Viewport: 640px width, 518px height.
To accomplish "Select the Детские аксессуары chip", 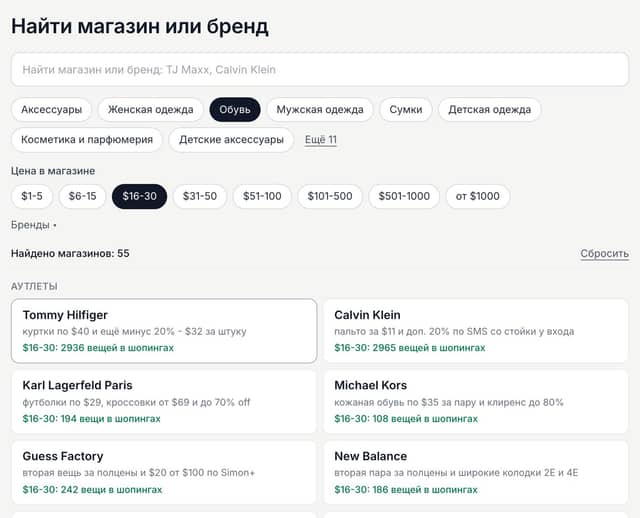I will [x=231, y=140].
